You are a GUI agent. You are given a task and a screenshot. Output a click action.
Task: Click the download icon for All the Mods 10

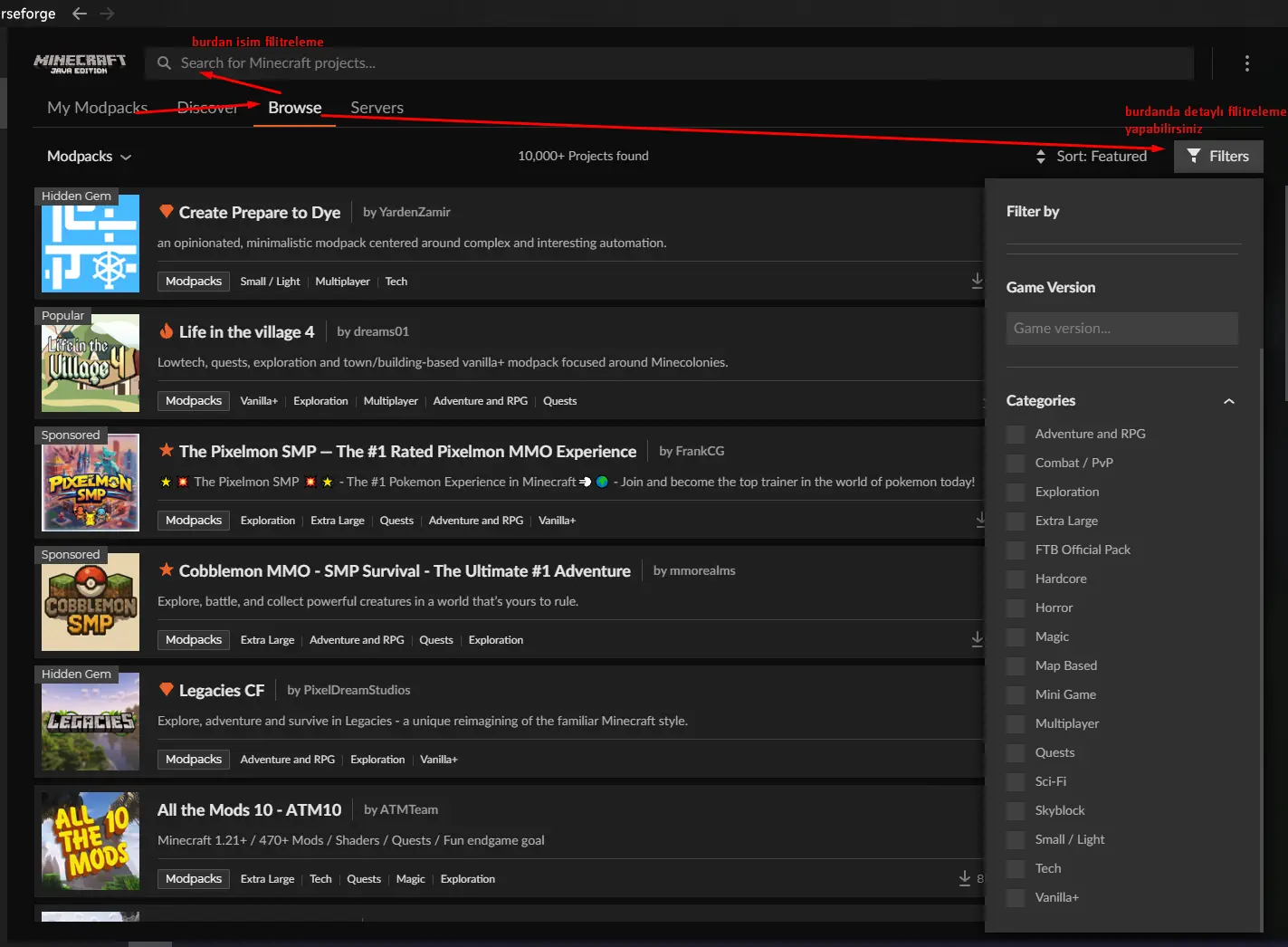(965, 878)
